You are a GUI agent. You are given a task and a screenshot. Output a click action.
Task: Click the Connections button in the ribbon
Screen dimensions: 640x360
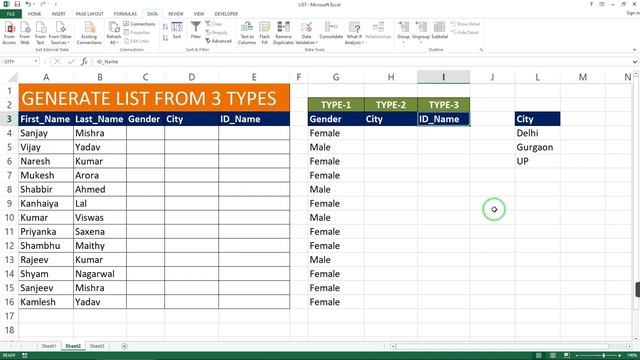(139, 24)
